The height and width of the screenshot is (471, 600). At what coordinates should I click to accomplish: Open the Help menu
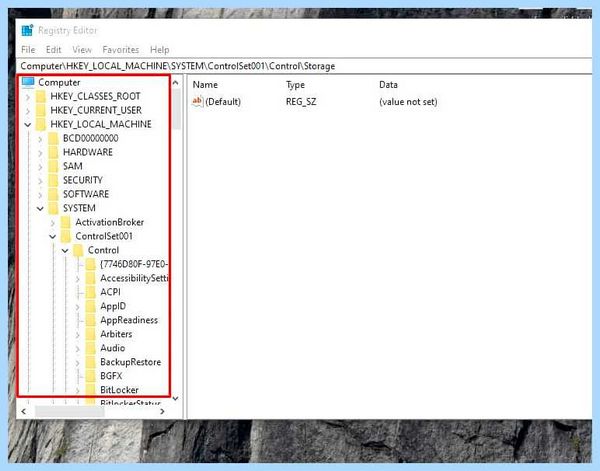click(160, 50)
